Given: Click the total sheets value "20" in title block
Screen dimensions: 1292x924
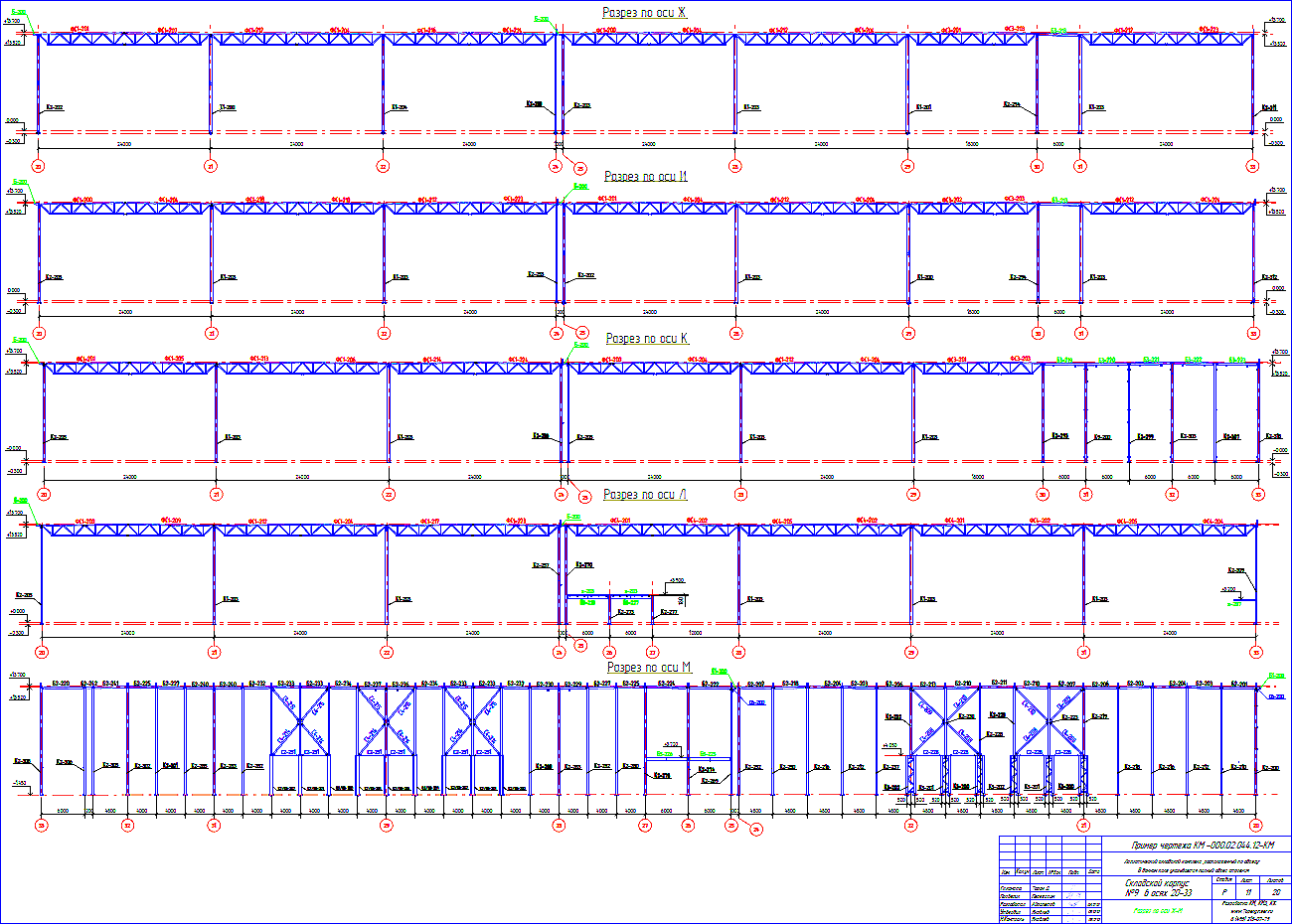Looking at the screenshot, I should (1275, 892).
